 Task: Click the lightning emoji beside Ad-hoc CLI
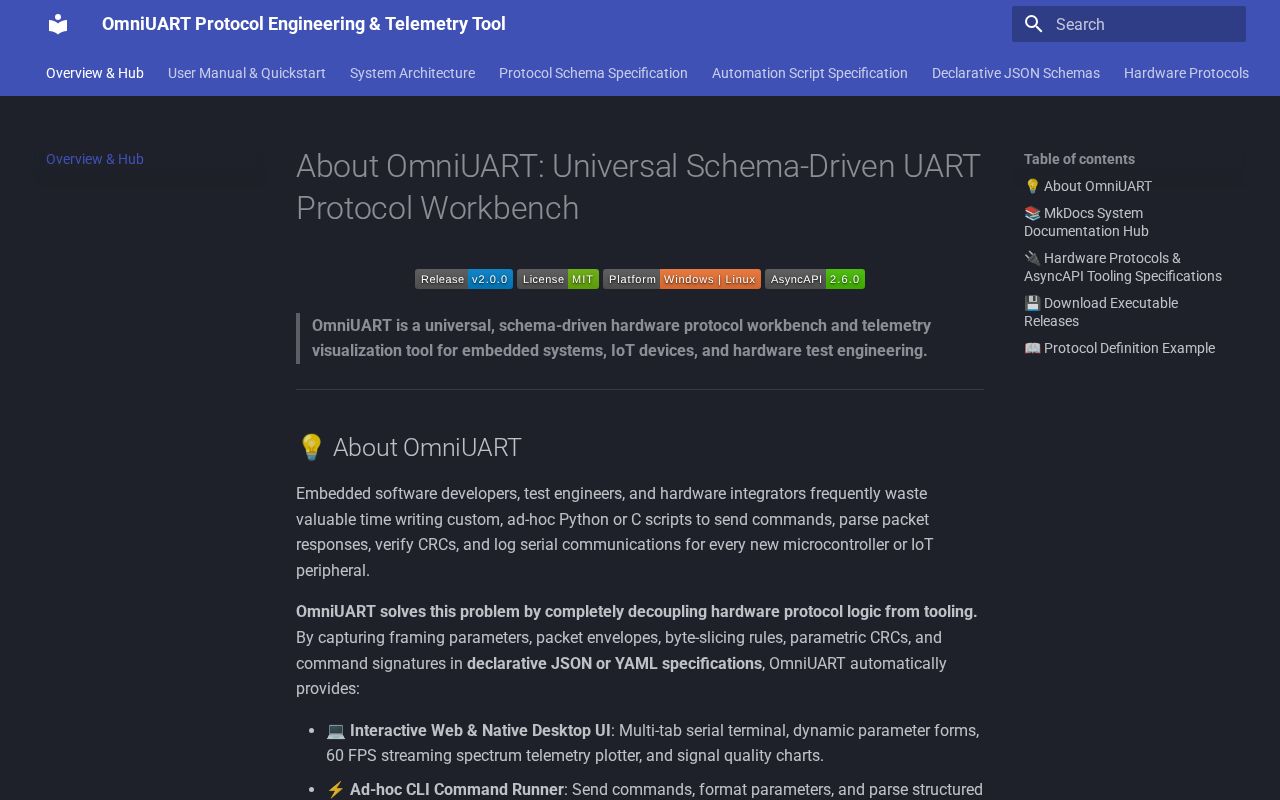click(336, 790)
